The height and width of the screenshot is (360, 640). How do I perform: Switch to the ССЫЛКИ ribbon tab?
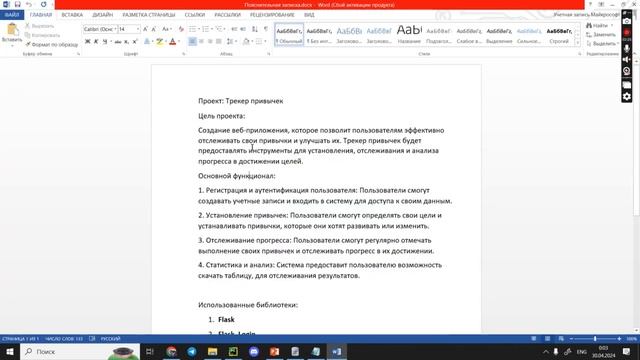[195, 15]
